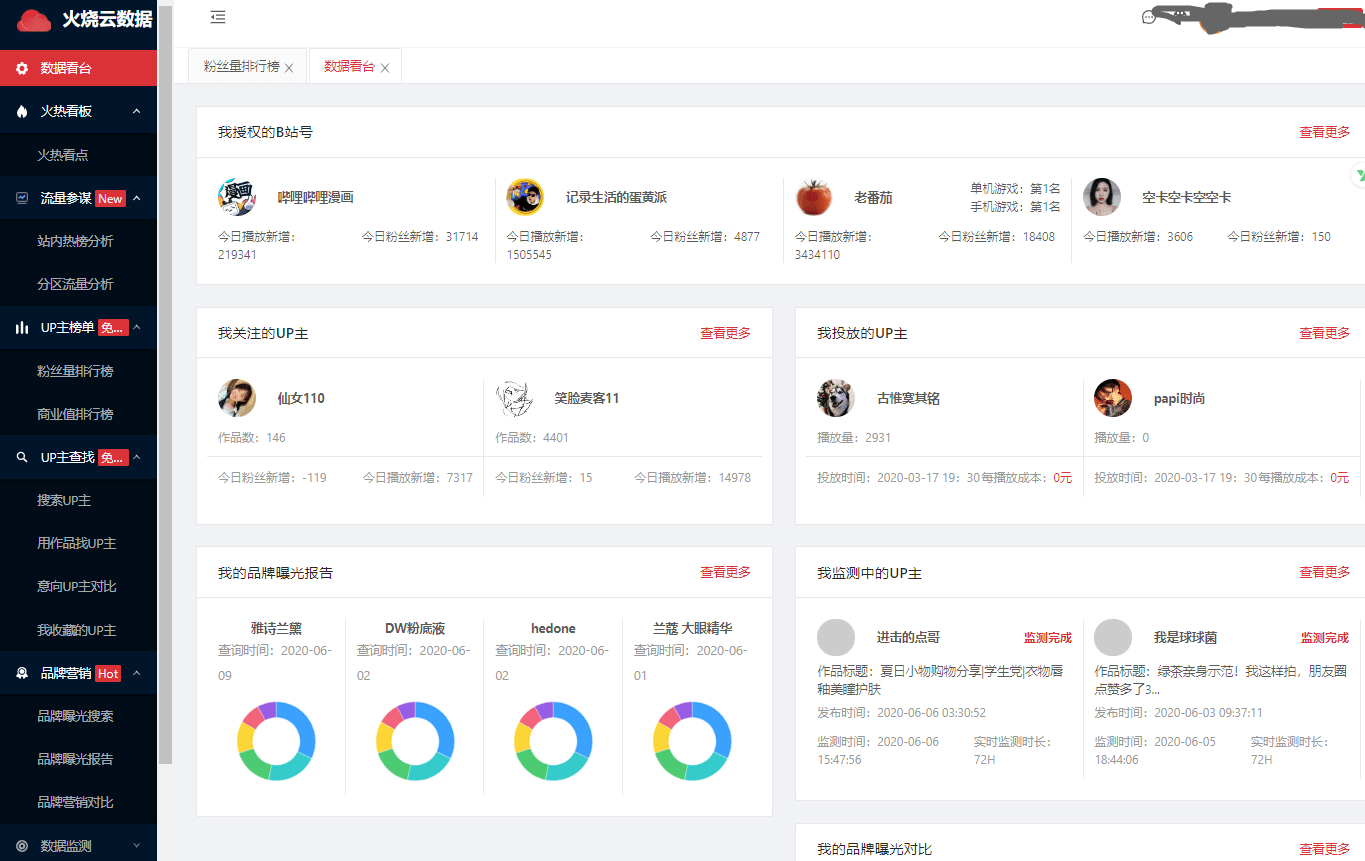Close the 粉丝量排行榜 tab
The width and height of the screenshot is (1365, 861).
(x=289, y=68)
